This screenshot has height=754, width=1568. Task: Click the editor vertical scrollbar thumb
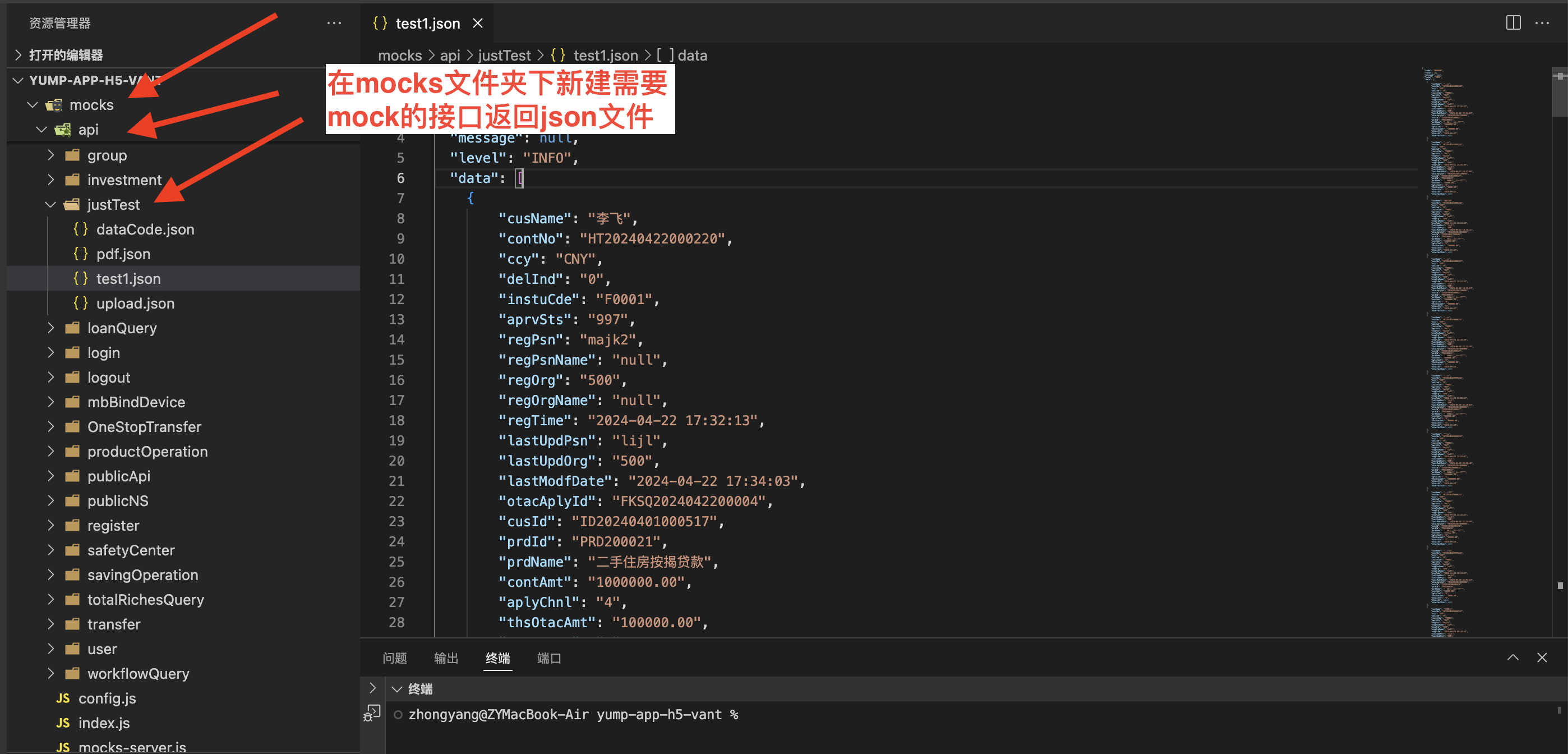(1560, 91)
